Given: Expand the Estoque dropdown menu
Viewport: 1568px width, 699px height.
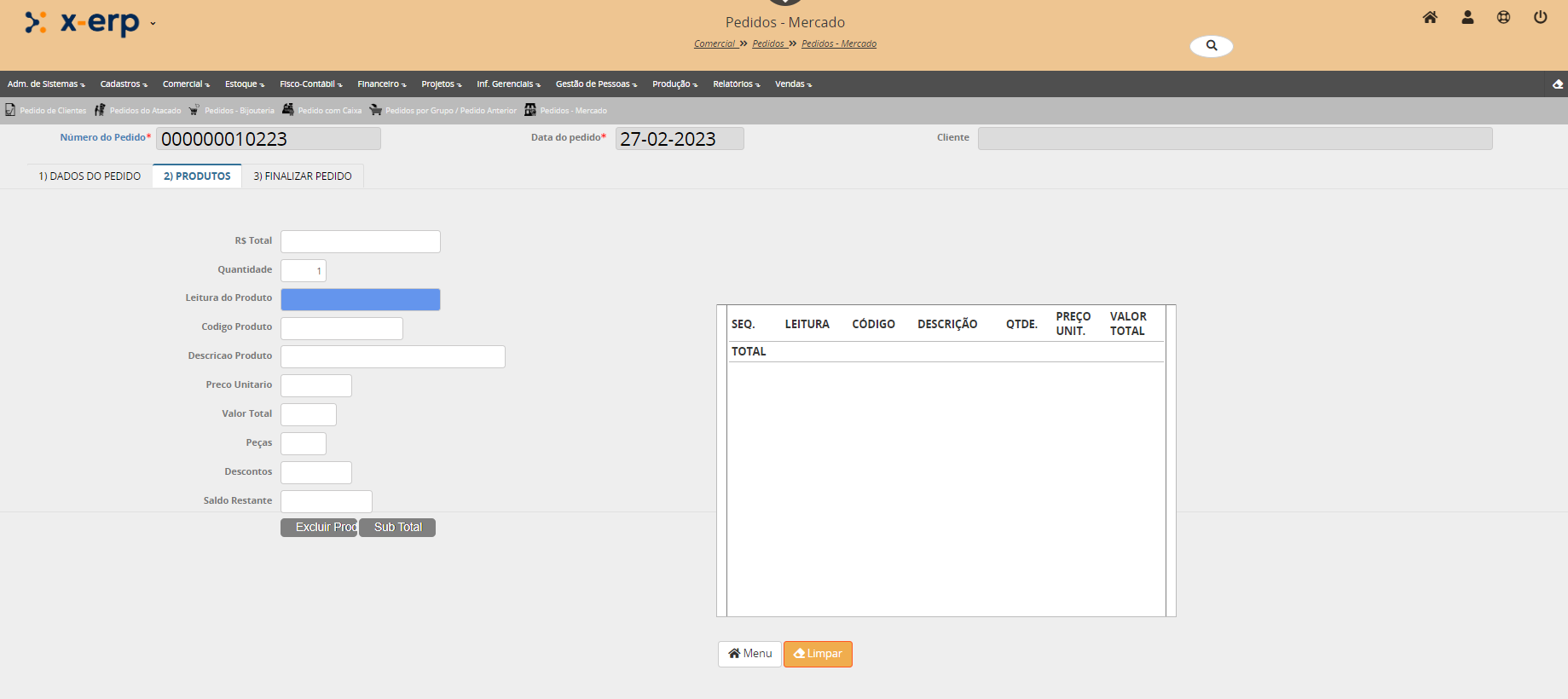Looking at the screenshot, I should pyautogui.click(x=244, y=84).
